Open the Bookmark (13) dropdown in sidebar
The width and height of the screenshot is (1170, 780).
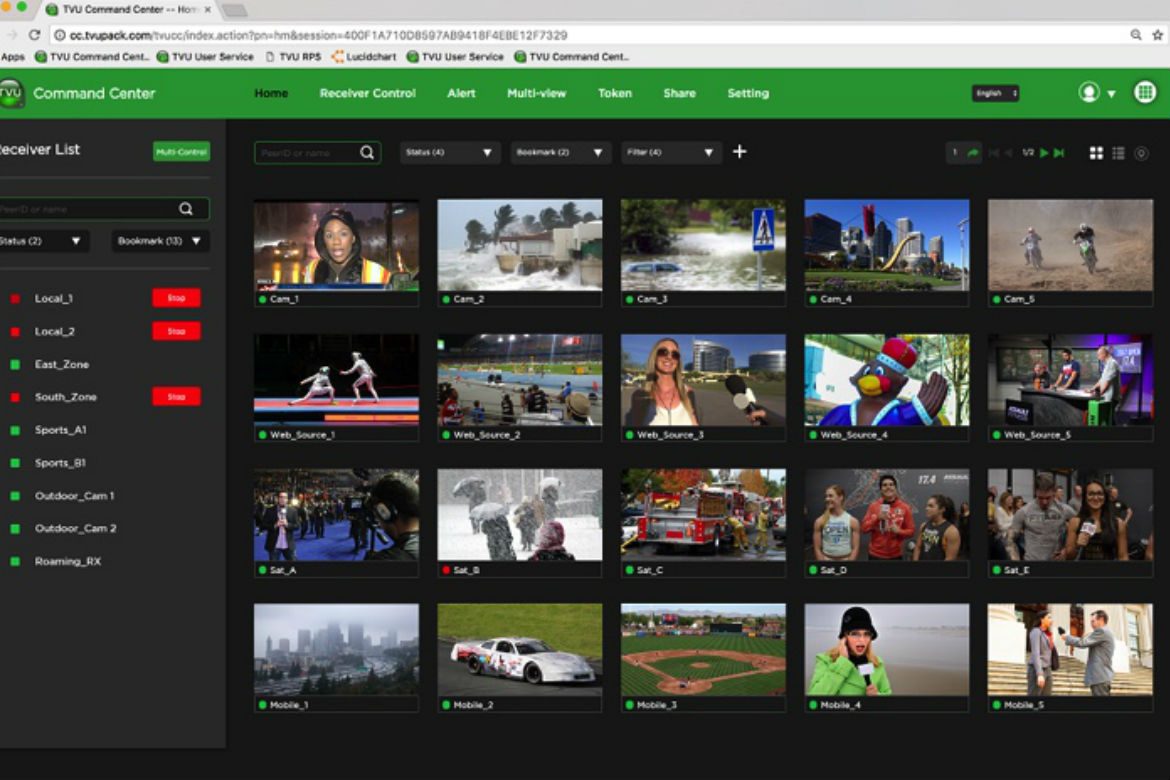point(160,241)
